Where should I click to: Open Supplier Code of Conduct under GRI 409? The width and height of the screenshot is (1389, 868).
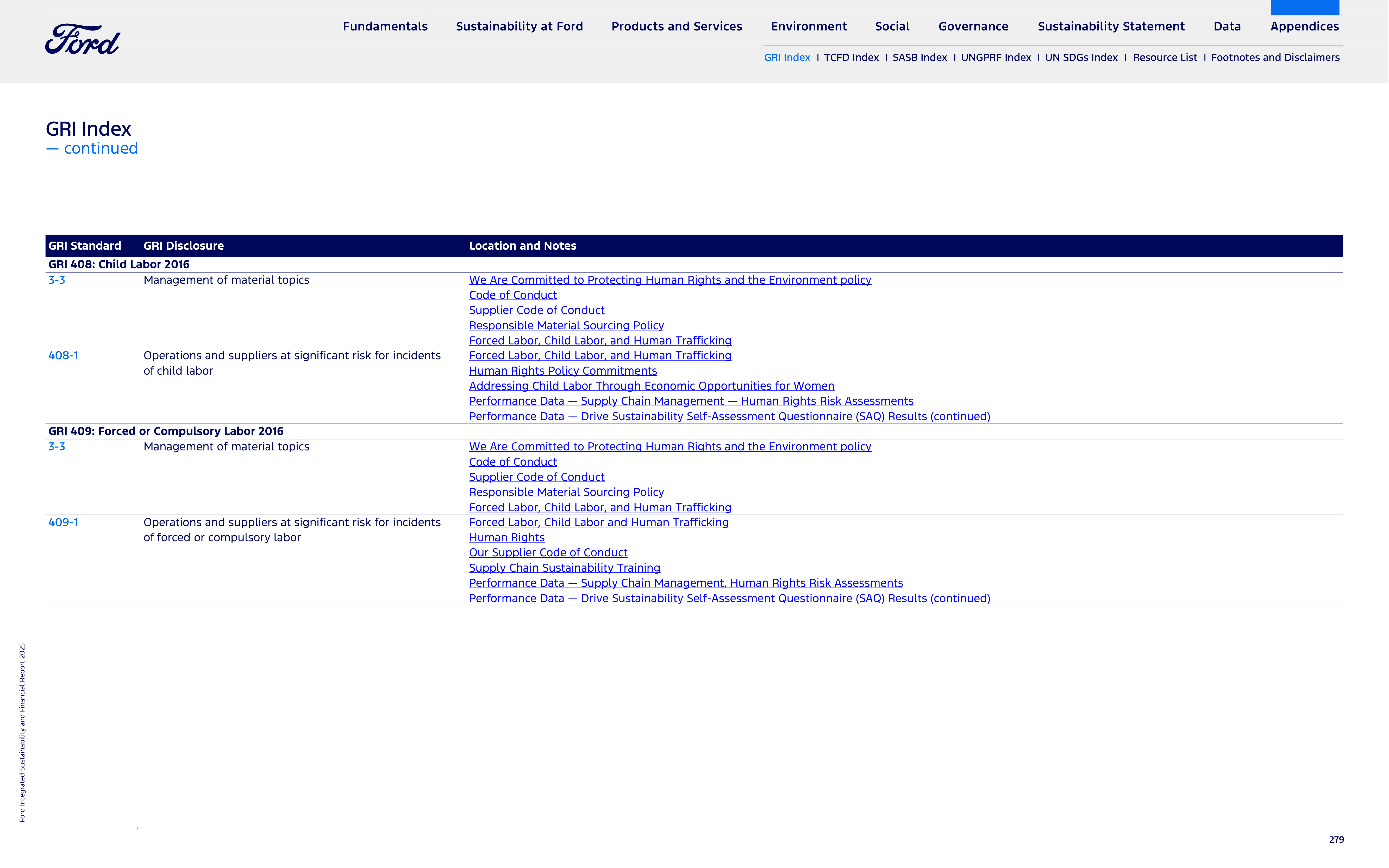tap(537, 477)
